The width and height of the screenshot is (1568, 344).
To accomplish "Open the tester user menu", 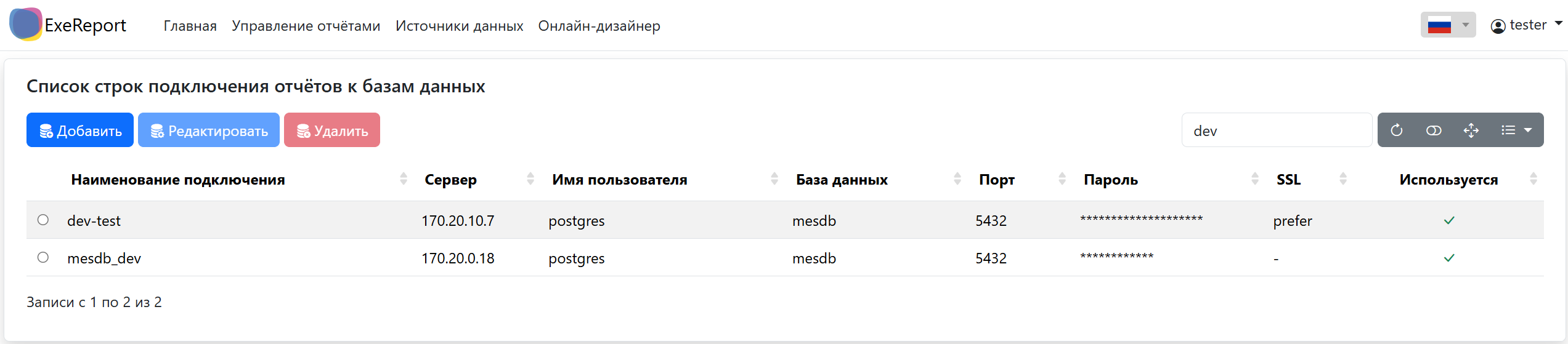I will 1526,25.
